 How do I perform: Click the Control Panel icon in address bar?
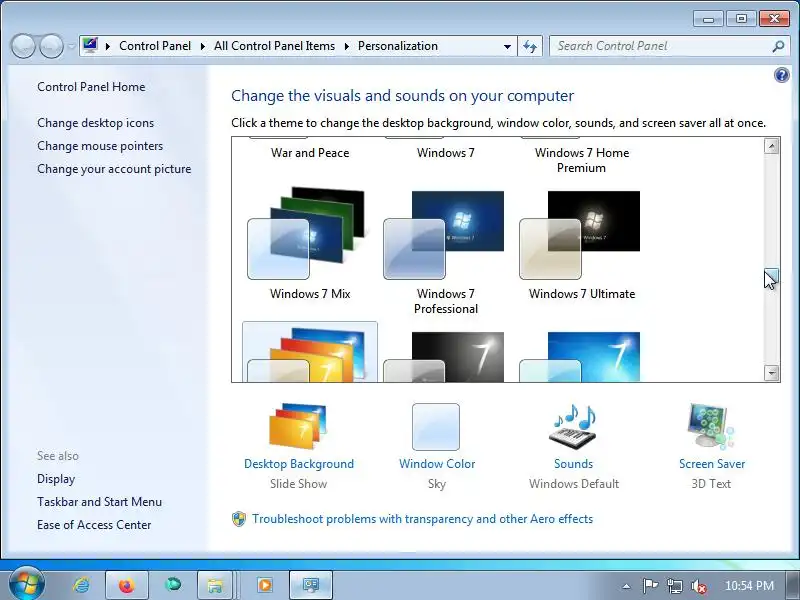point(90,46)
